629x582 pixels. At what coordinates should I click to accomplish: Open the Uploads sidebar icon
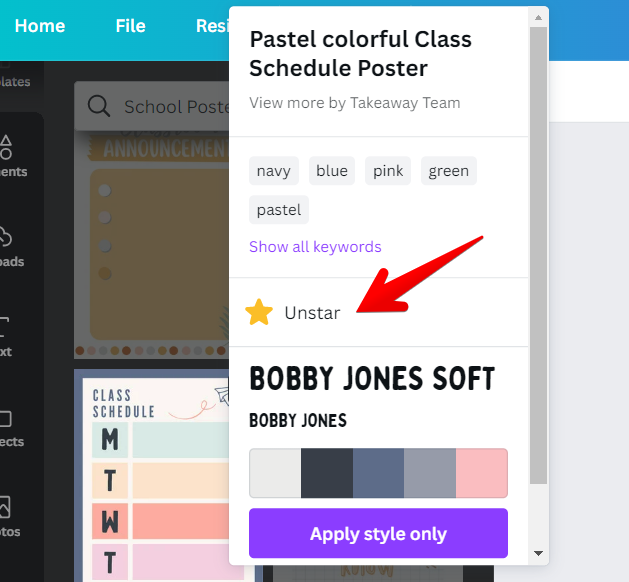8,238
